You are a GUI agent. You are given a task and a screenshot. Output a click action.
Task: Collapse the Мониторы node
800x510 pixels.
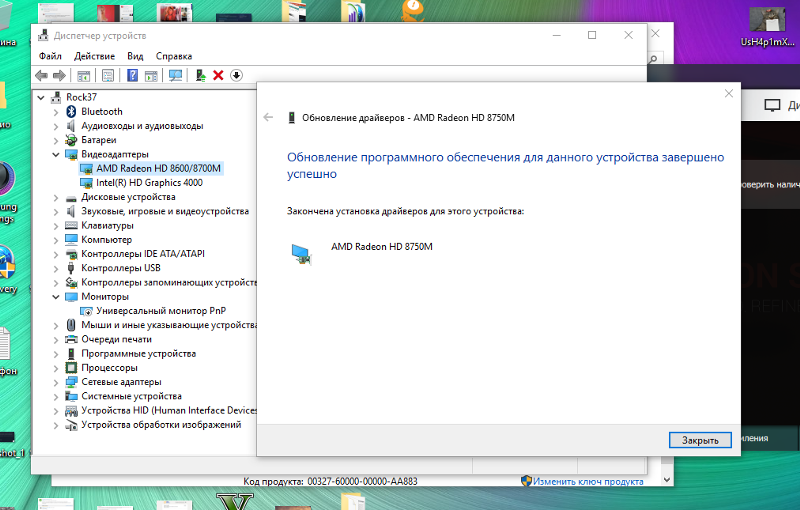tap(56, 296)
